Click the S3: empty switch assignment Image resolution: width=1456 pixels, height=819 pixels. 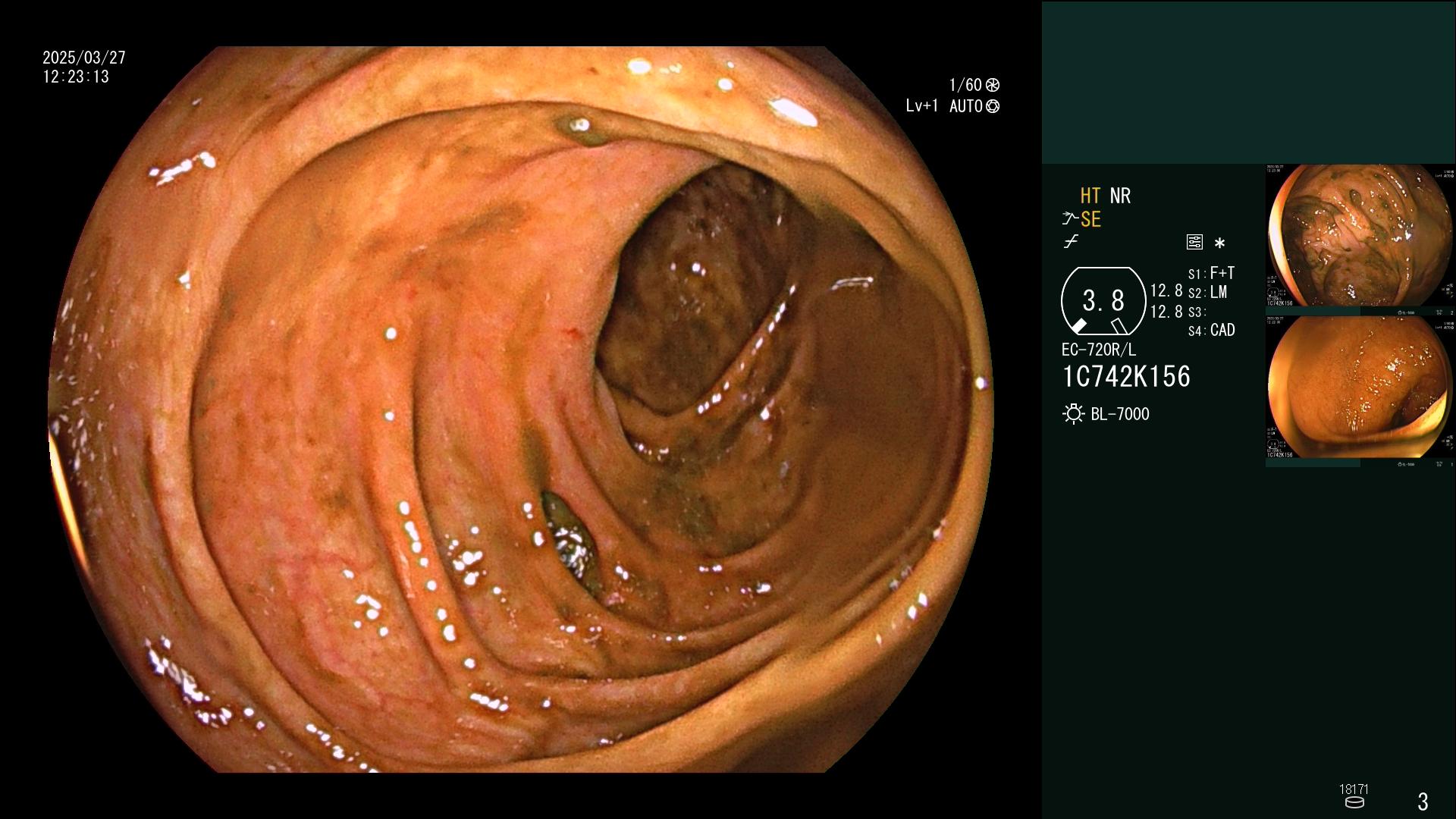(x=1197, y=312)
